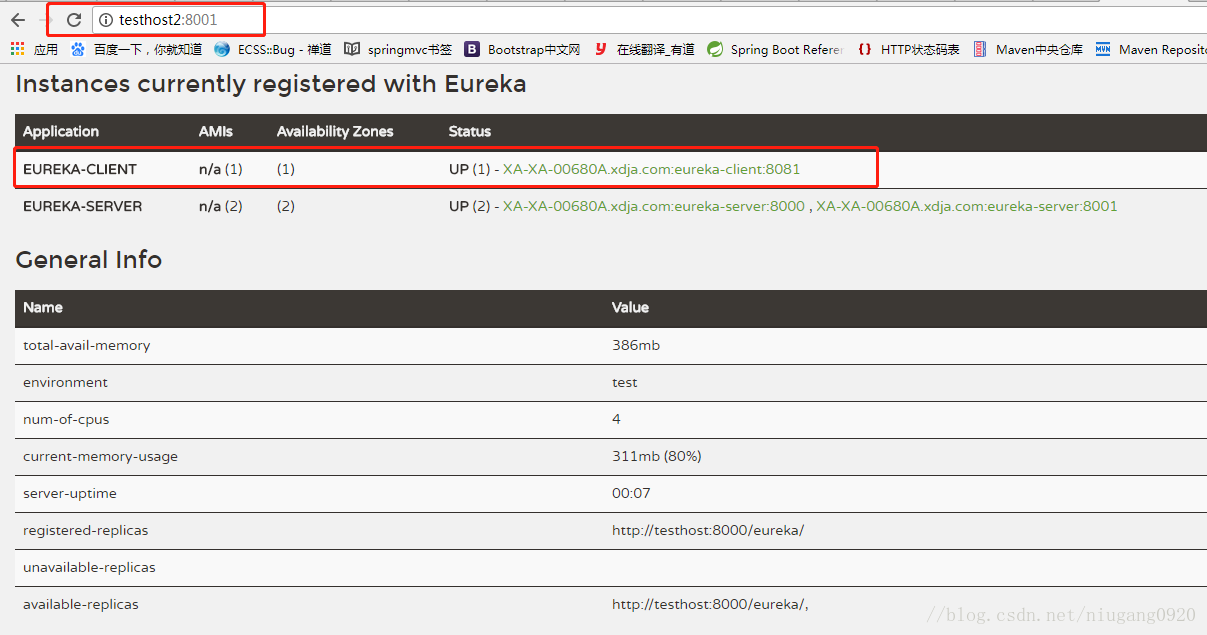Select the registered-replicas row name
1207x635 pixels.
(85, 530)
